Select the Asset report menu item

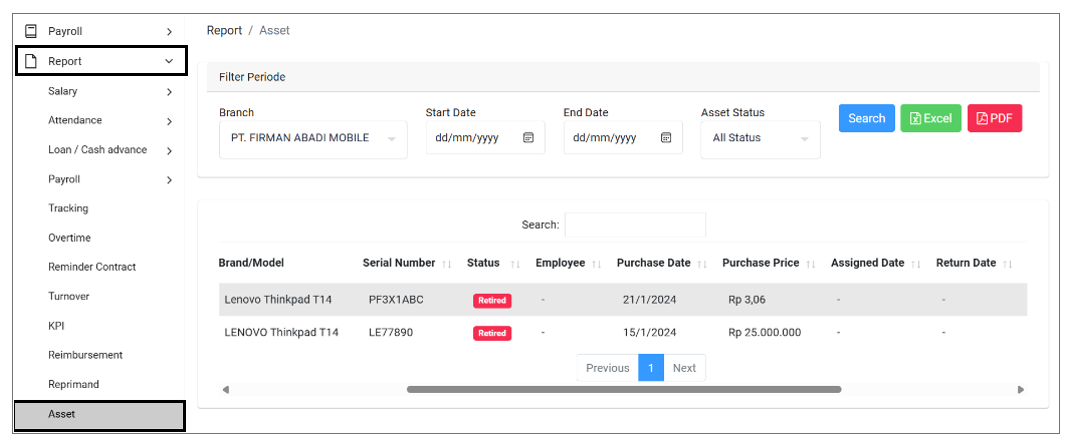click(x=100, y=415)
